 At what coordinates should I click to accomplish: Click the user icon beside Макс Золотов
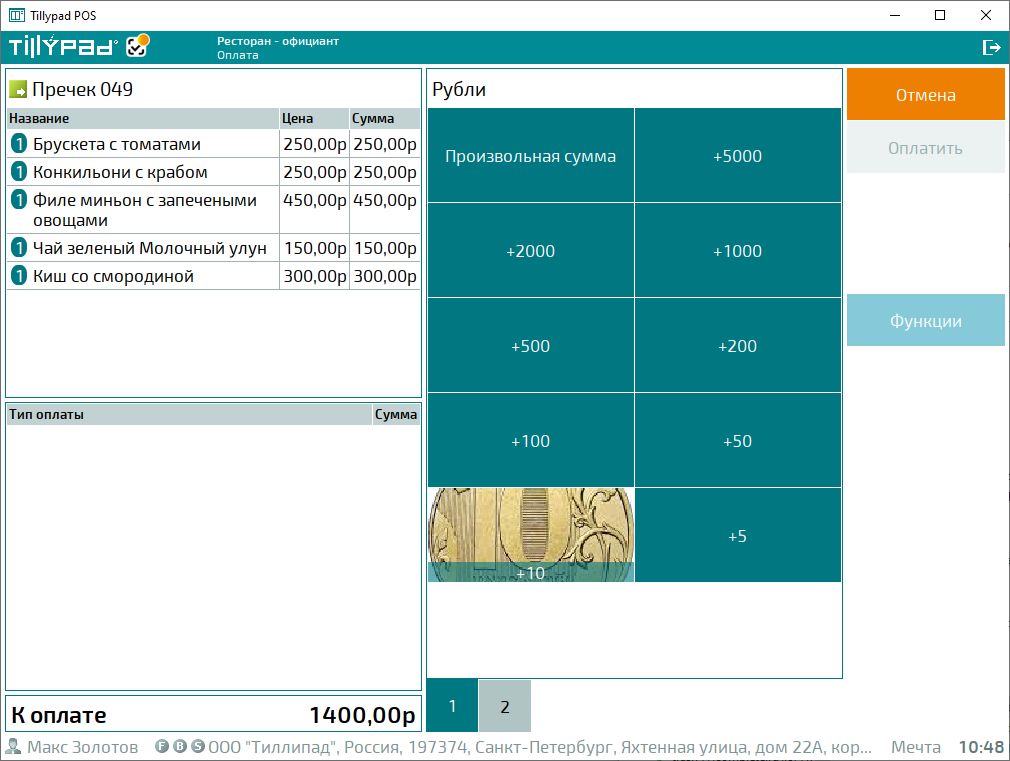pyautogui.click(x=14, y=747)
